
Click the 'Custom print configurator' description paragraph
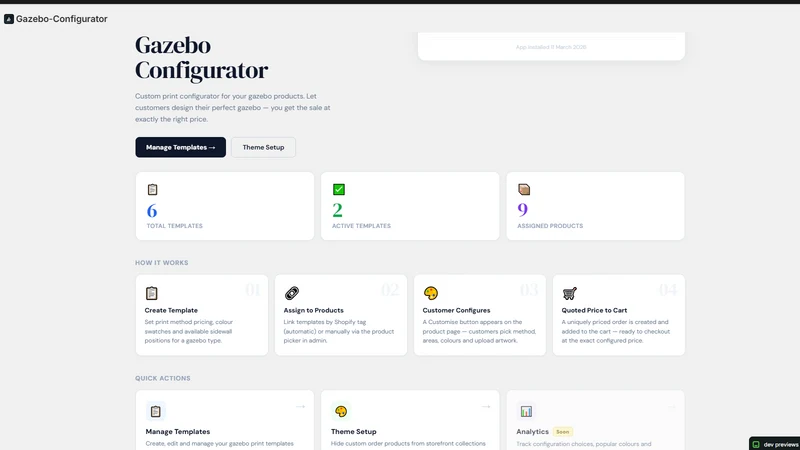click(233, 108)
